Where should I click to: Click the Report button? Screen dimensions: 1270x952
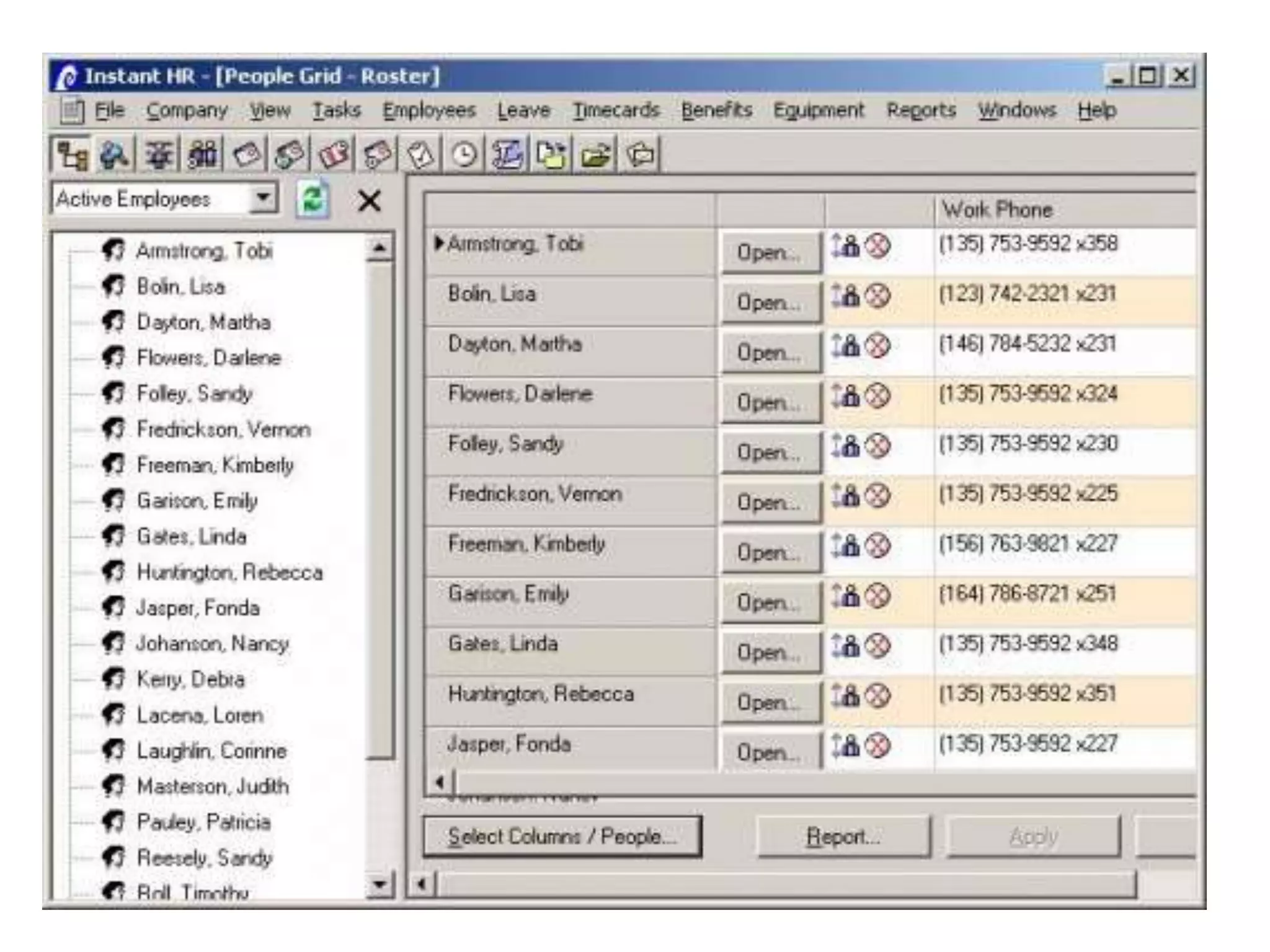pos(843,837)
